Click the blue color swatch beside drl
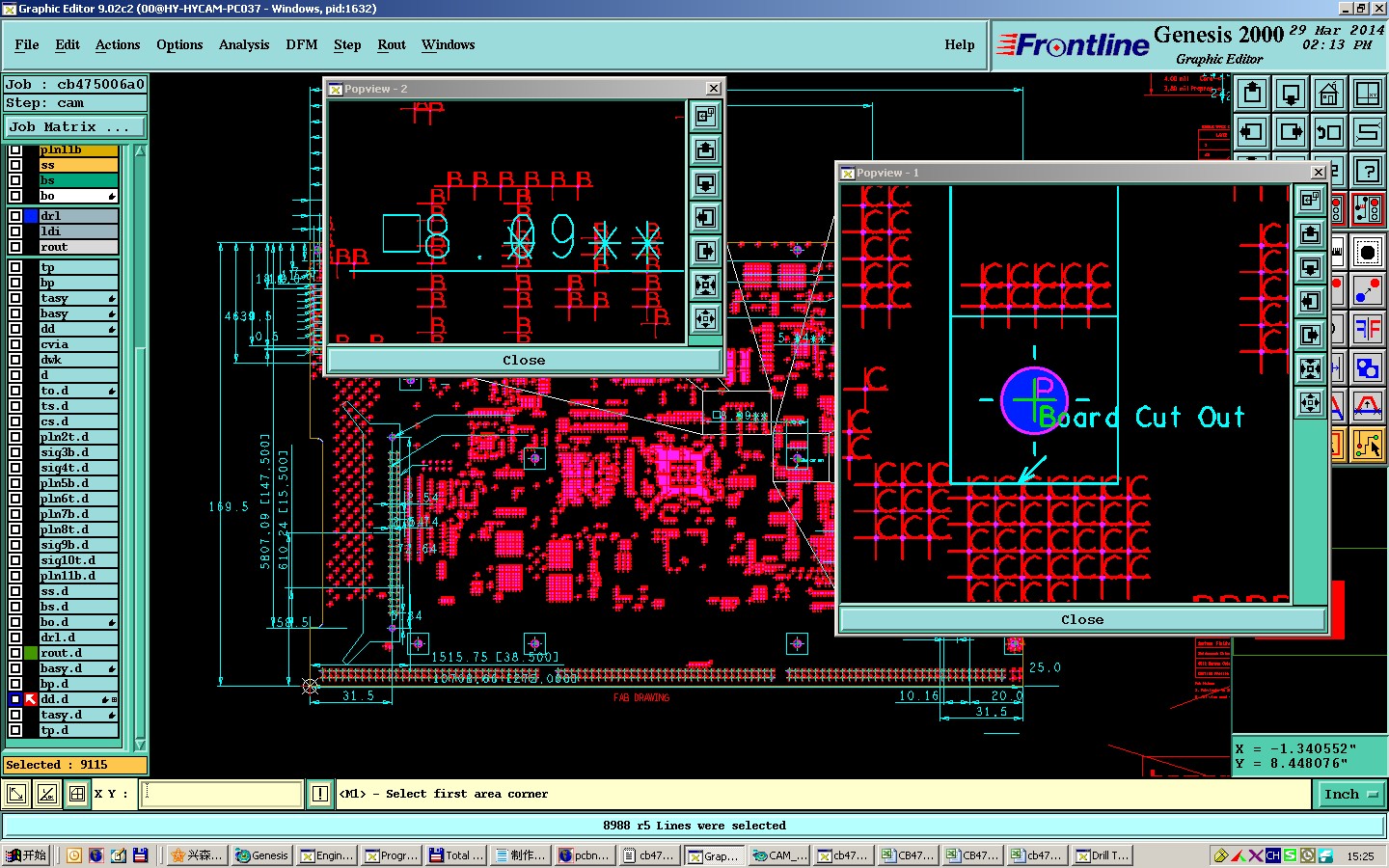Screen dimensions: 1389x868 point(31,216)
